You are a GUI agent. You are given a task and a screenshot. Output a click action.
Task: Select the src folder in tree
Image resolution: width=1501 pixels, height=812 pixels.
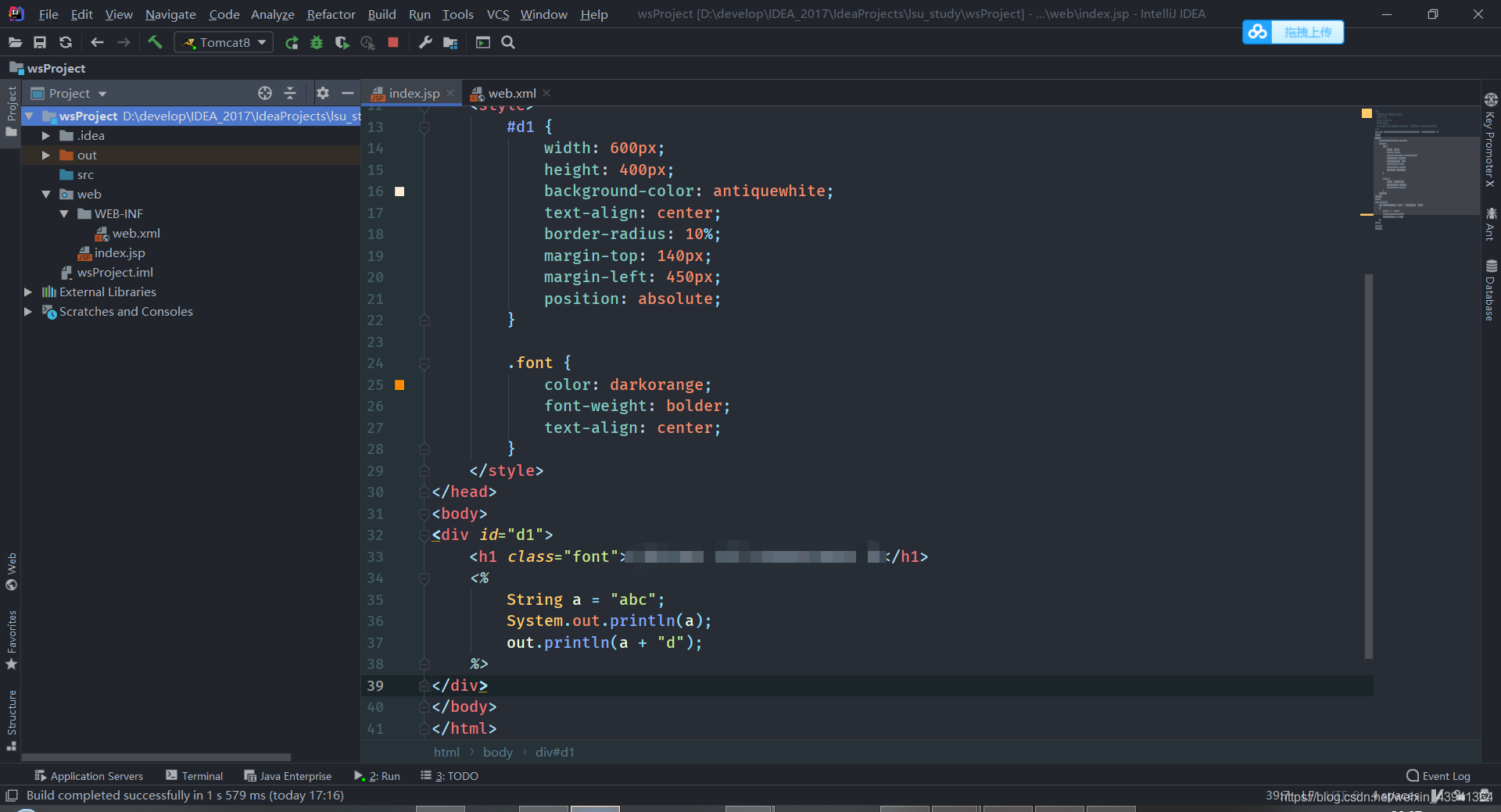click(85, 174)
